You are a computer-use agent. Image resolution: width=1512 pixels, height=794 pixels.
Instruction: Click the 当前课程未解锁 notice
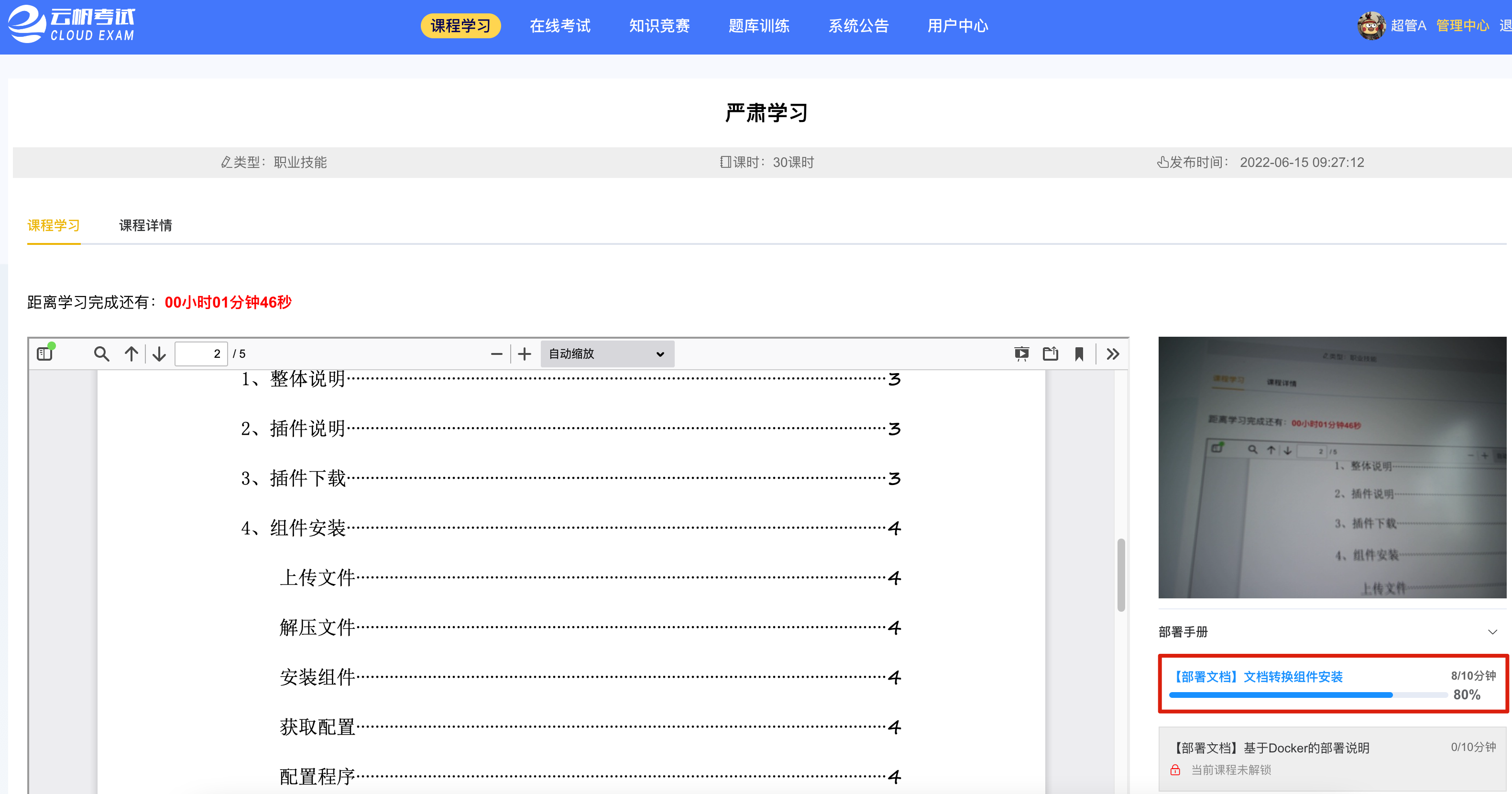click(x=1231, y=769)
